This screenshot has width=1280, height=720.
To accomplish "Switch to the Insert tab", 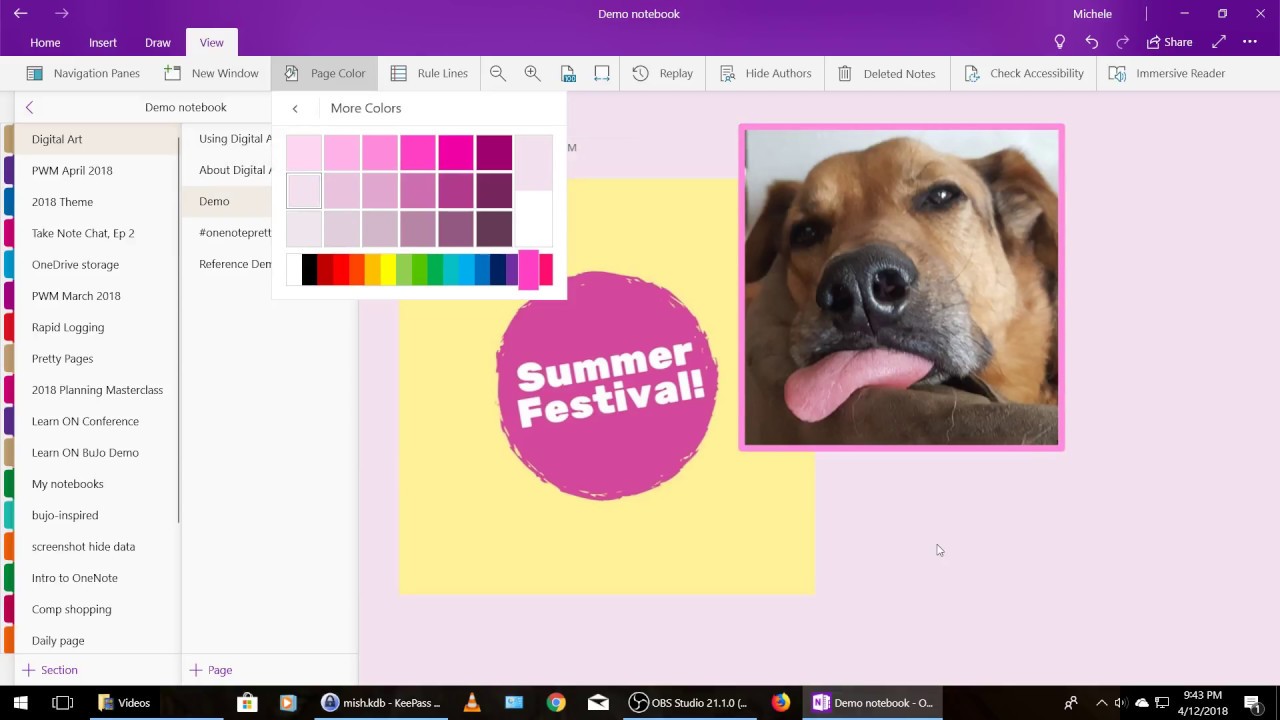I will (x=103, y=42).
